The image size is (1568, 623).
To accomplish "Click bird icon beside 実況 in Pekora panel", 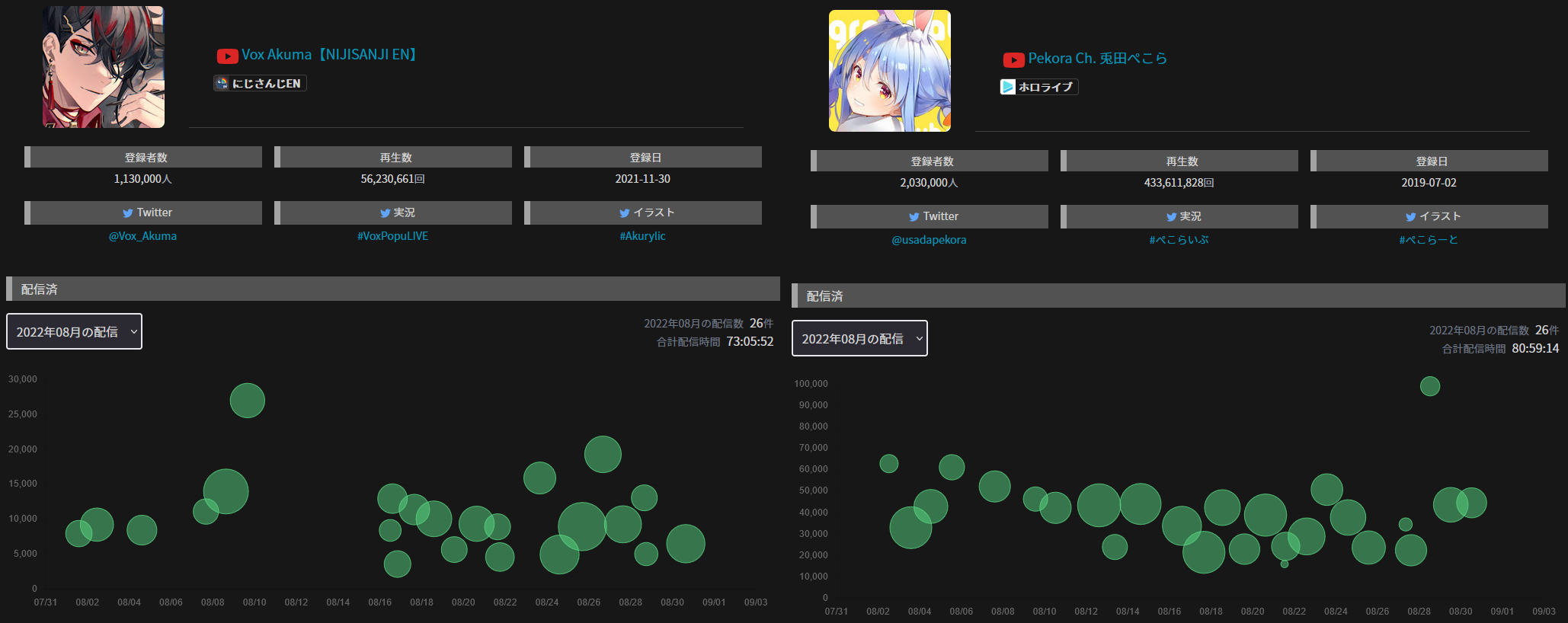I will [1172, 217].
